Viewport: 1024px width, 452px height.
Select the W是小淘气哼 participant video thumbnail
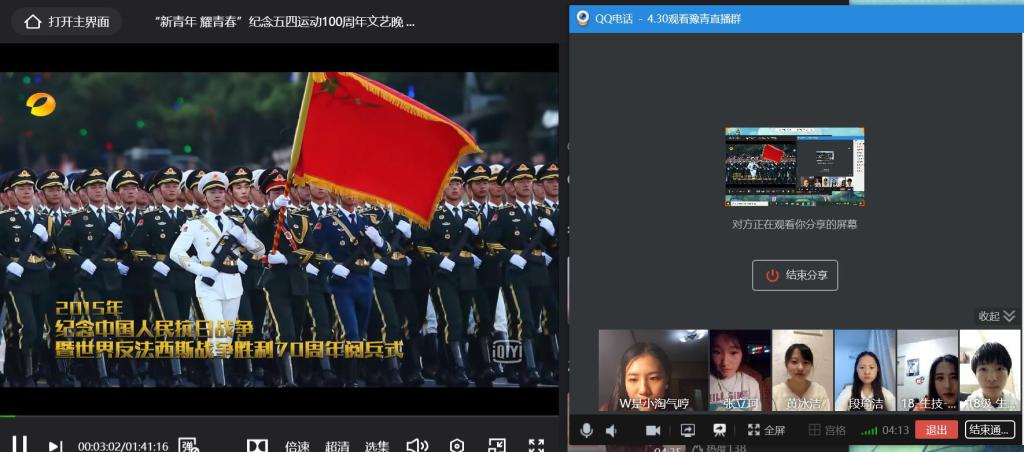point(654,370)
